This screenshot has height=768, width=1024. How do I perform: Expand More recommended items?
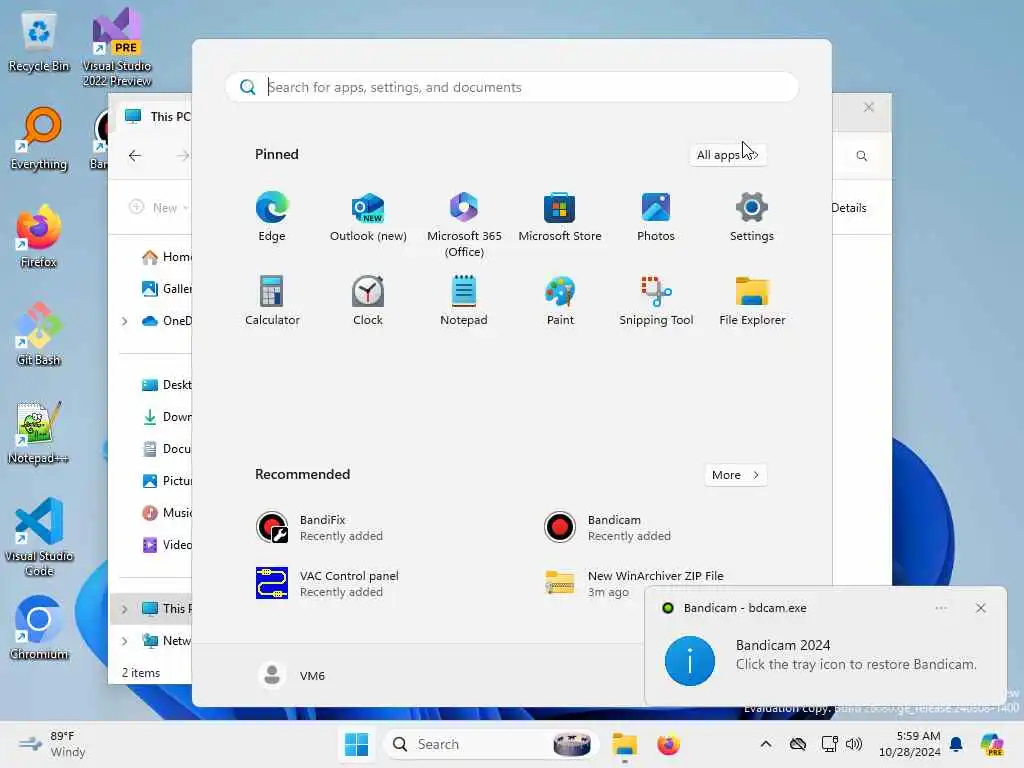(x=735, y=475)
